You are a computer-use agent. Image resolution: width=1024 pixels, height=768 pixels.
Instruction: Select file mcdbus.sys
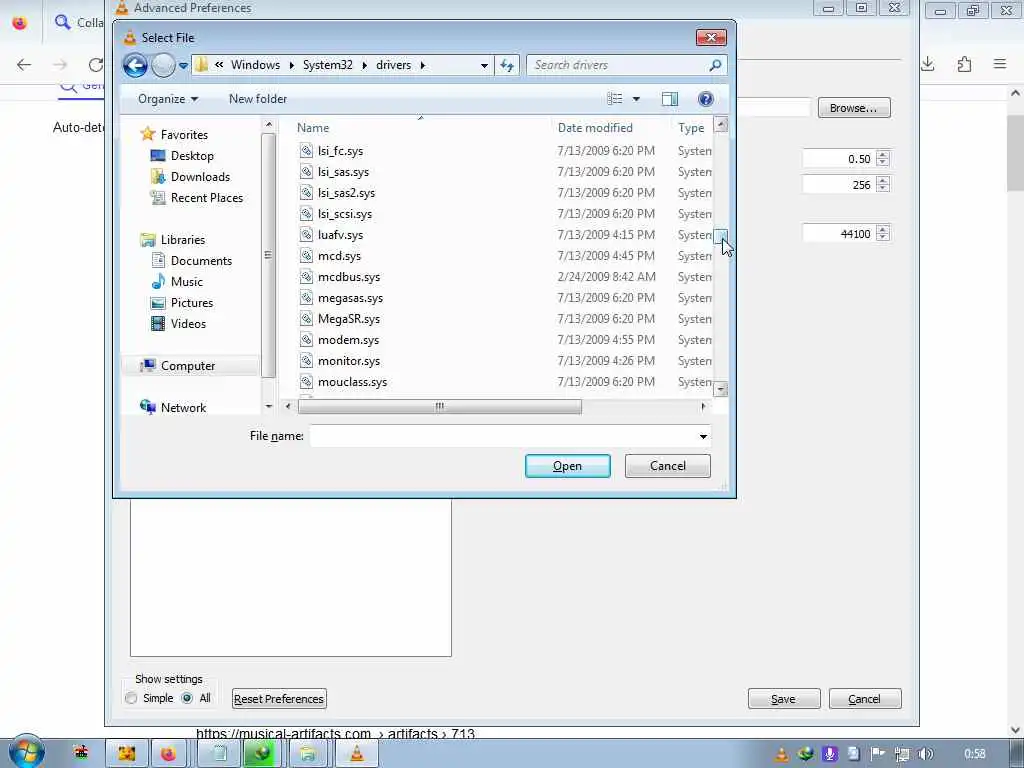point(349,277)
